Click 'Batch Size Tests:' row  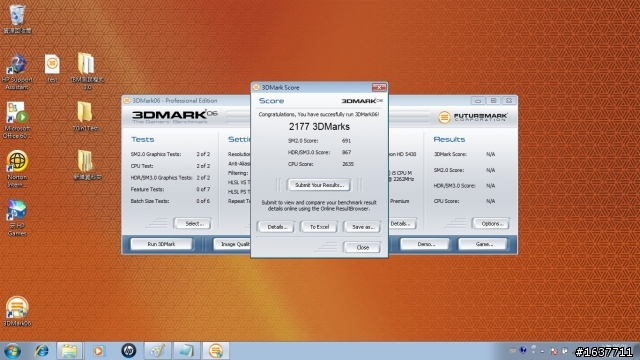(x=170, y=201)
